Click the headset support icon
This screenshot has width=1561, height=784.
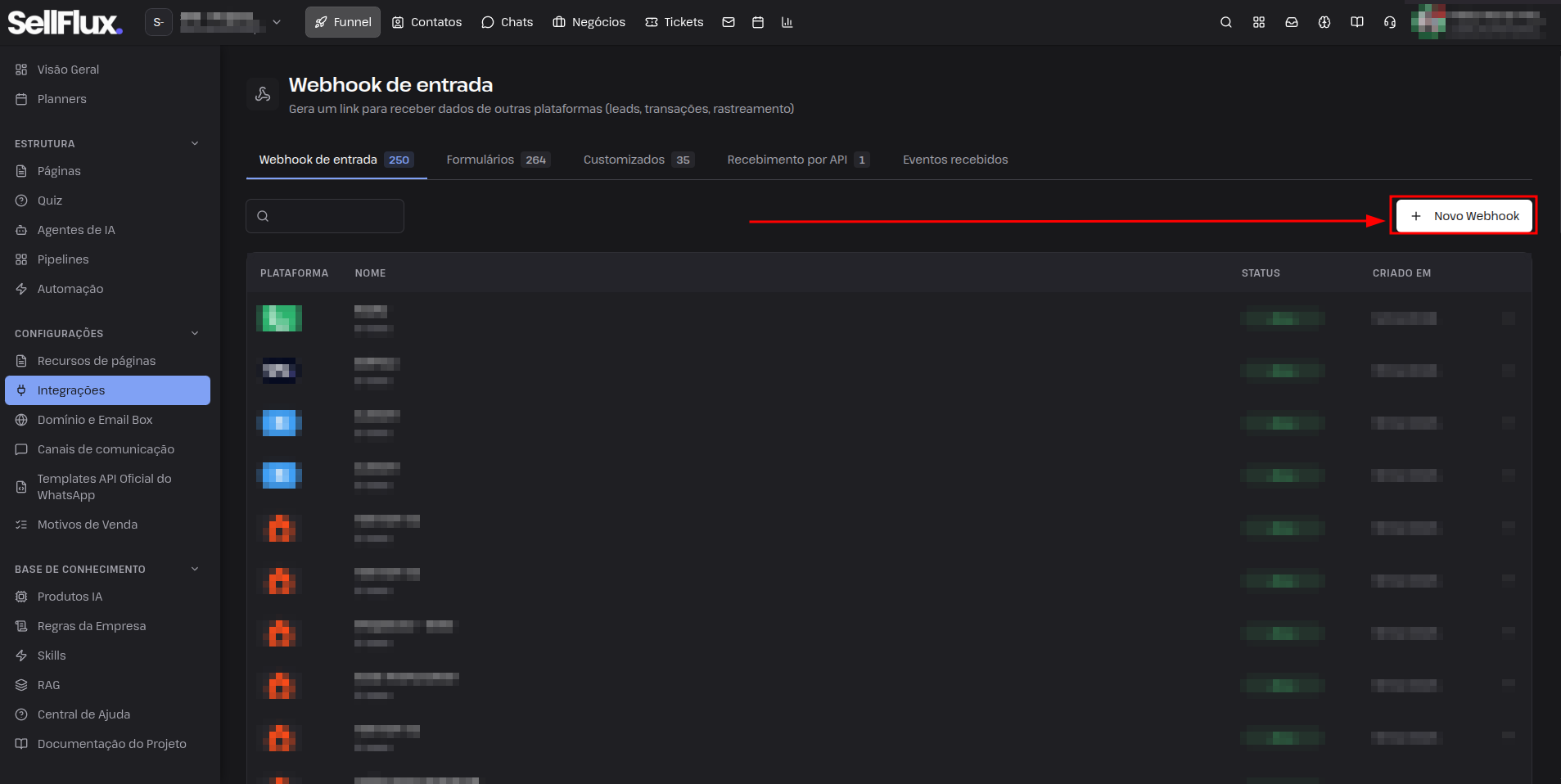pyautogui.click(x=1390, y=22)
